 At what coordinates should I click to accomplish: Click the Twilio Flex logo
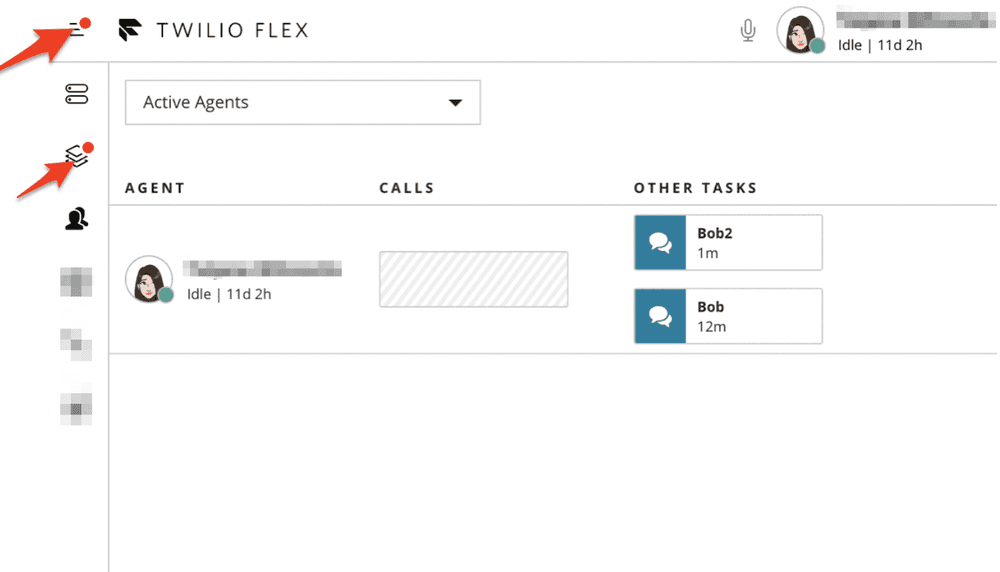pyautogui.click(x=130, y=30)
